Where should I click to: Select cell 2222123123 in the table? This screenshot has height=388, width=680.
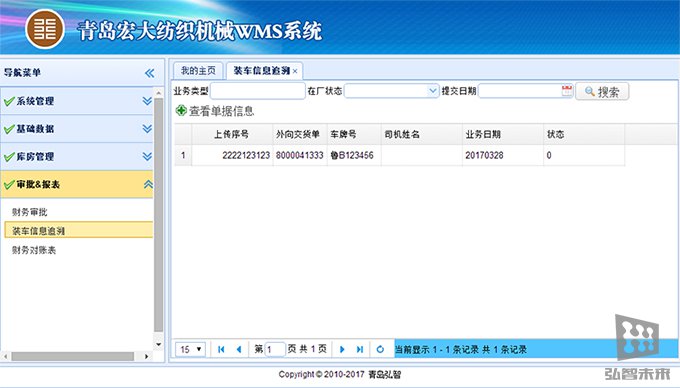232,155
